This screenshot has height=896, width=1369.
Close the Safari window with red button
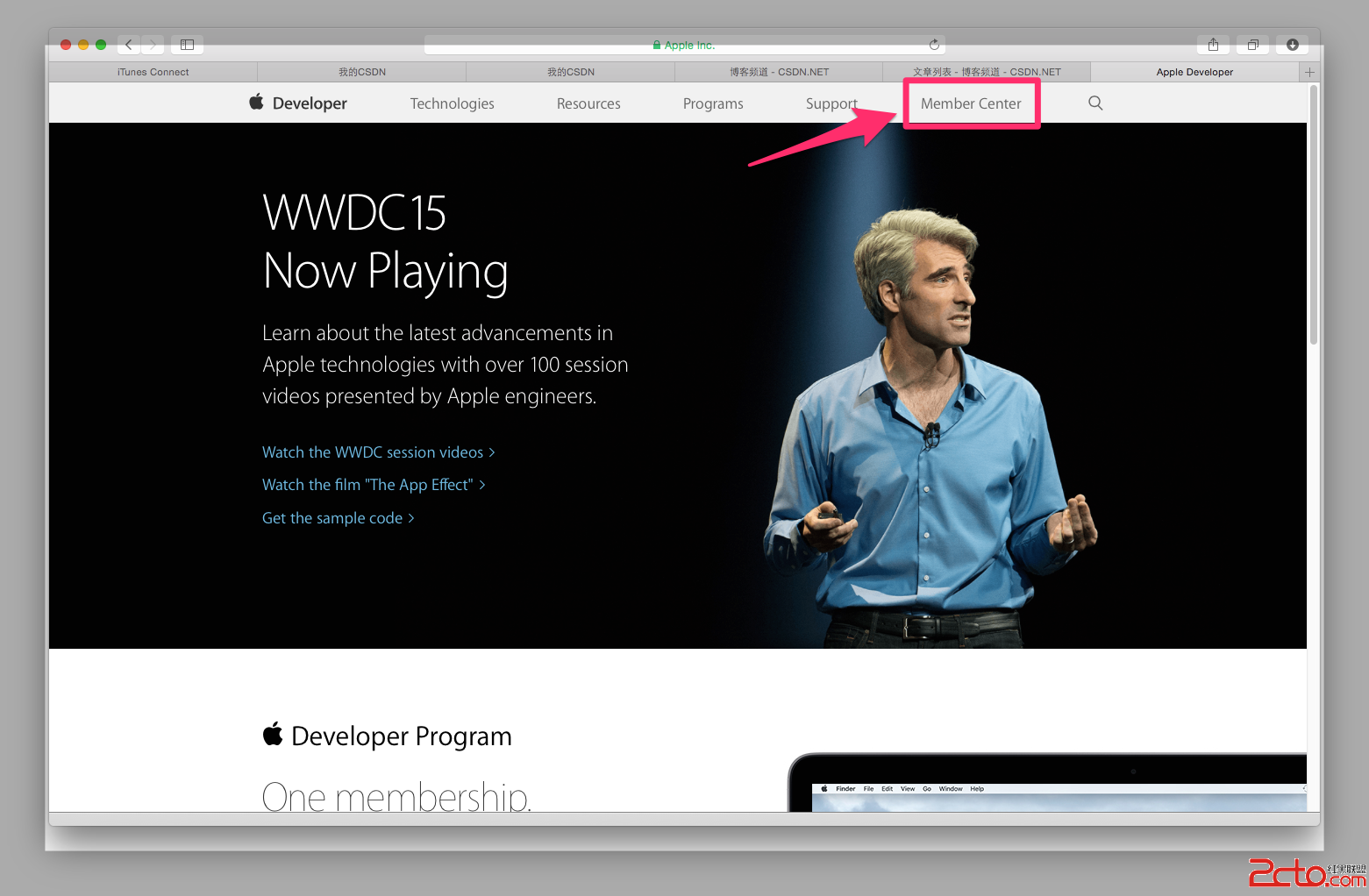point(66,45)
